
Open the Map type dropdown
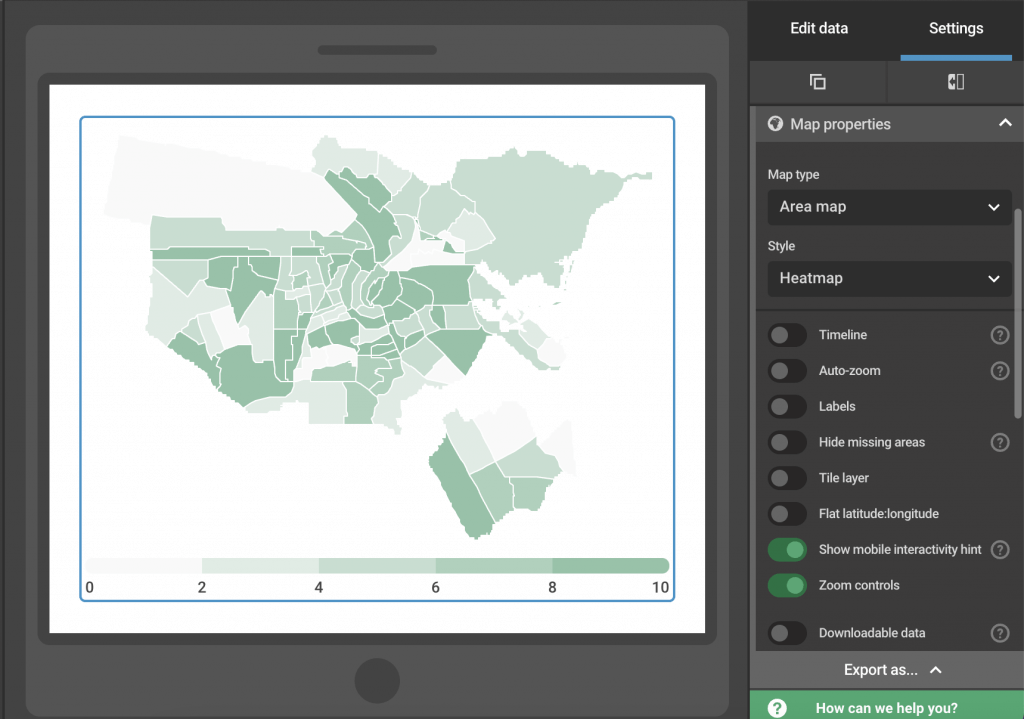click(889, 207)
